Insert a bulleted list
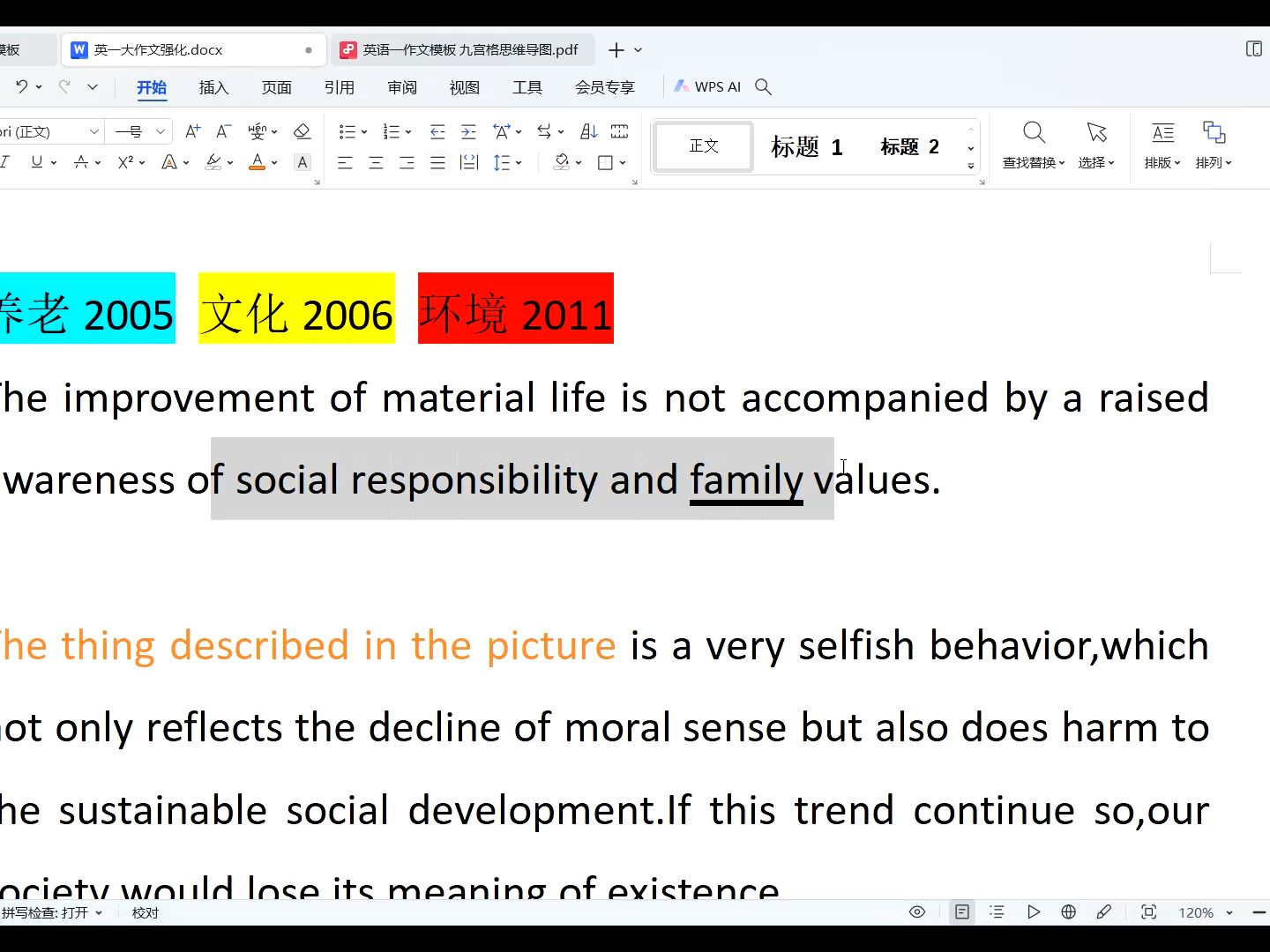 pyautogui.click(x=347, y=131)
